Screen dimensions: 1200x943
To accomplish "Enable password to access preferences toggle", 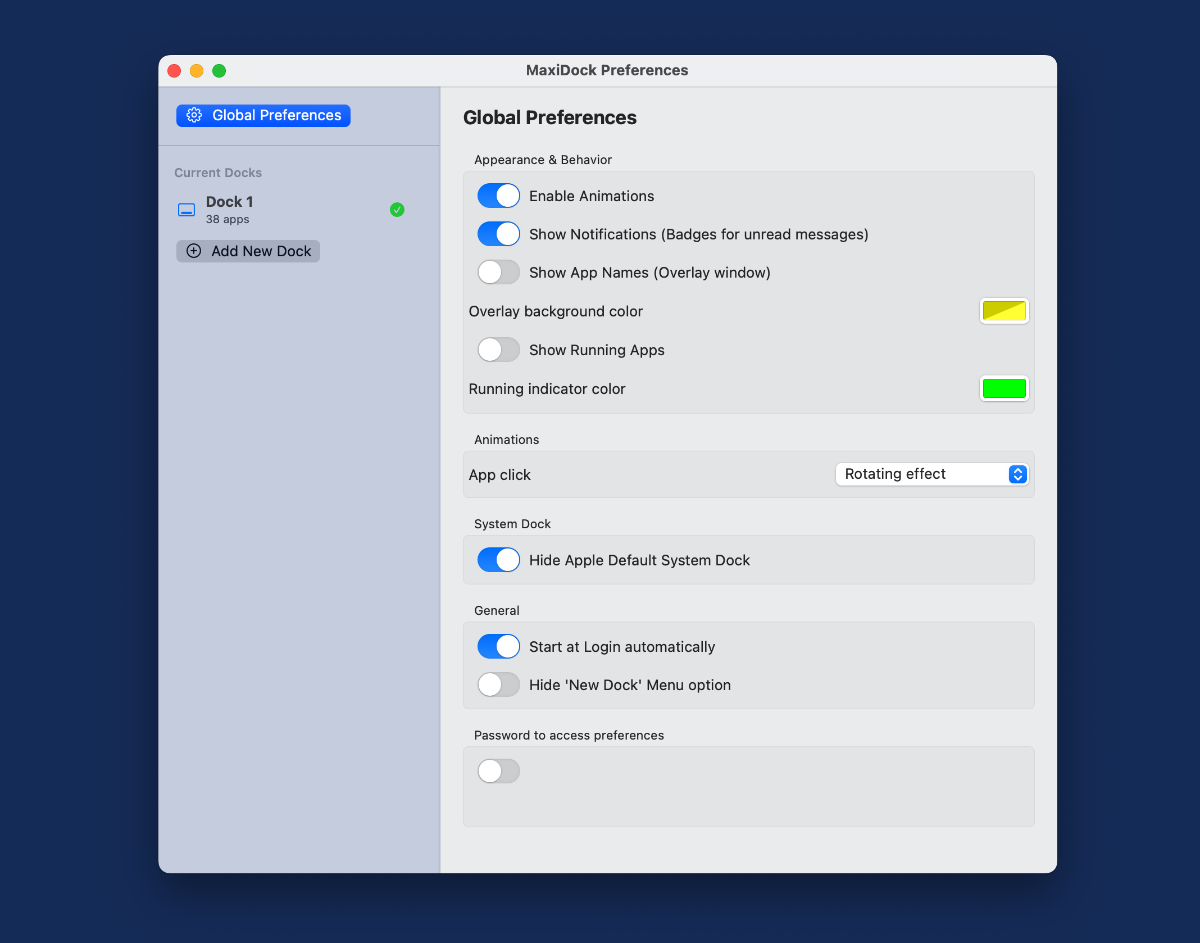I will [x=499, y=771].
